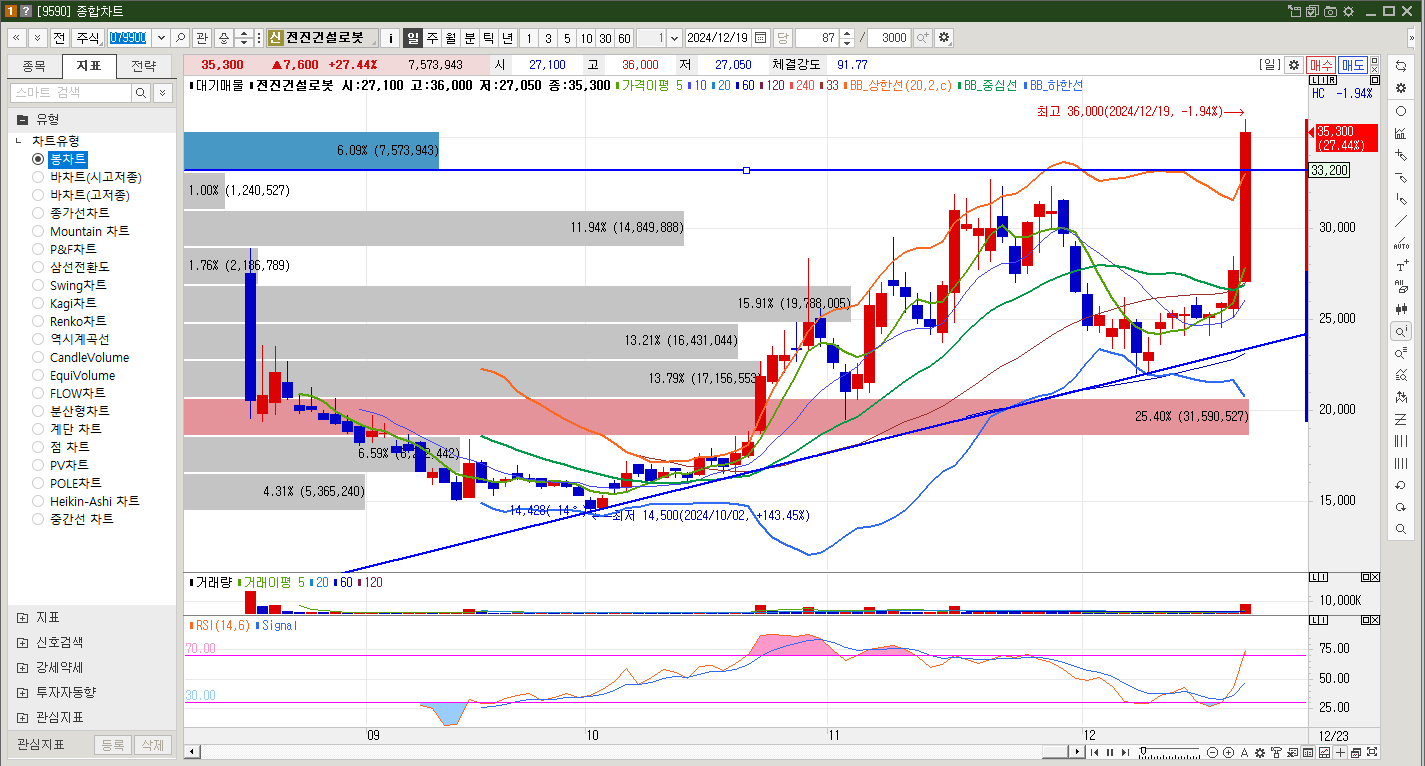Viewport: 1425px width, 766px height.
Task: Switch to weekly (주) period
Action: pyautogui.click(x=432, y=38)
